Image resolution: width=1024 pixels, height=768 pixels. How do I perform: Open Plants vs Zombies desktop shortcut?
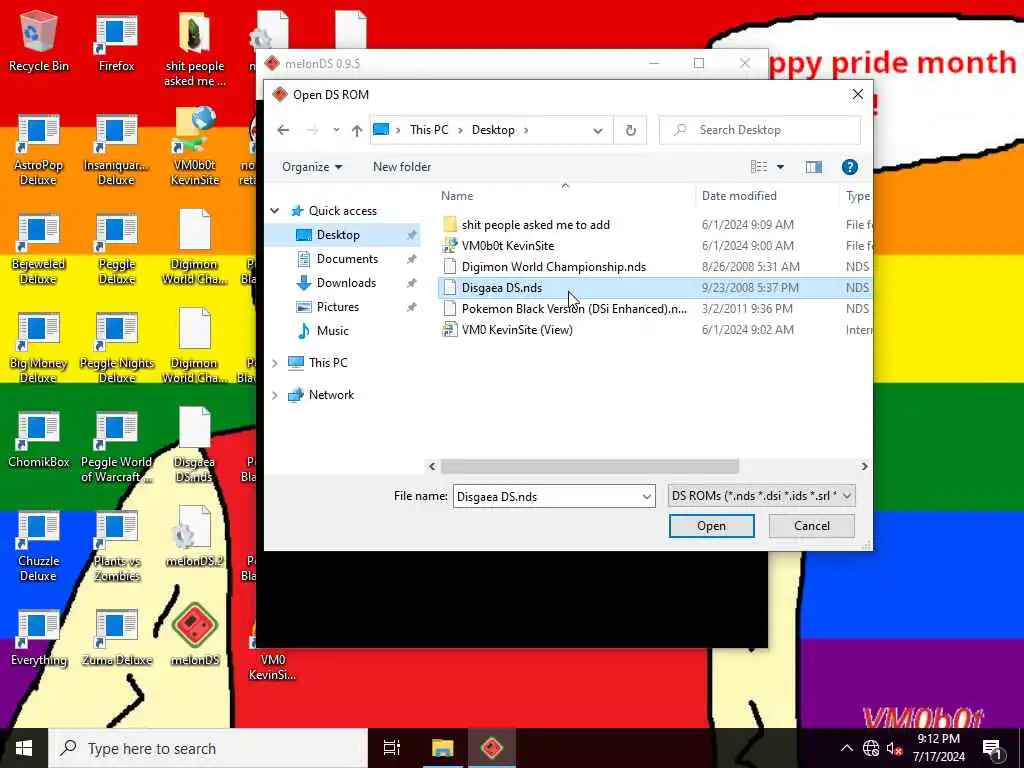tap(116, 547)
